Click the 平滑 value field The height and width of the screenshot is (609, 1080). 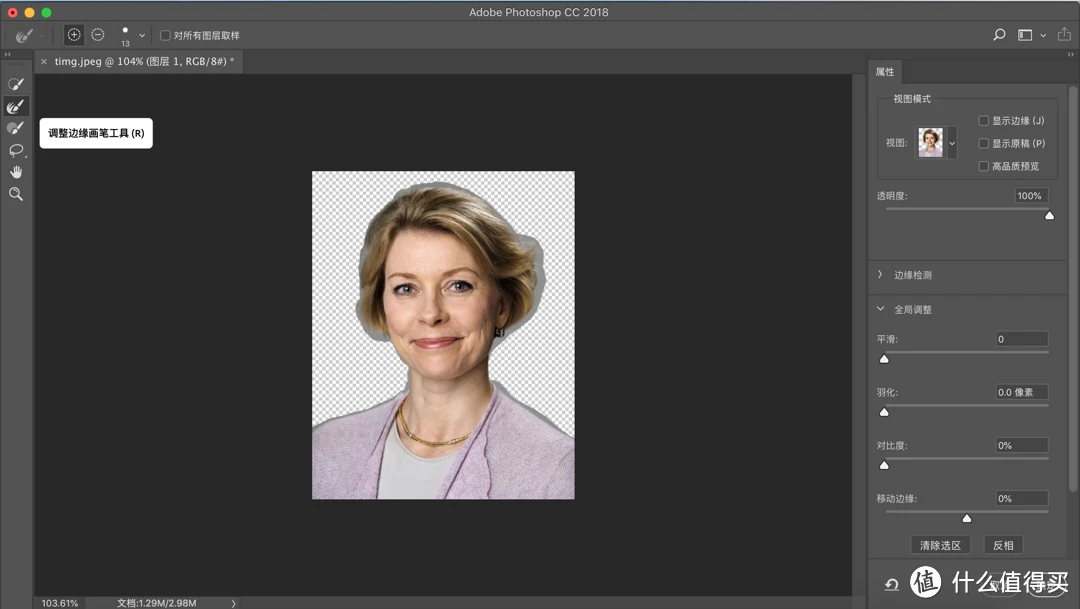1022,339
